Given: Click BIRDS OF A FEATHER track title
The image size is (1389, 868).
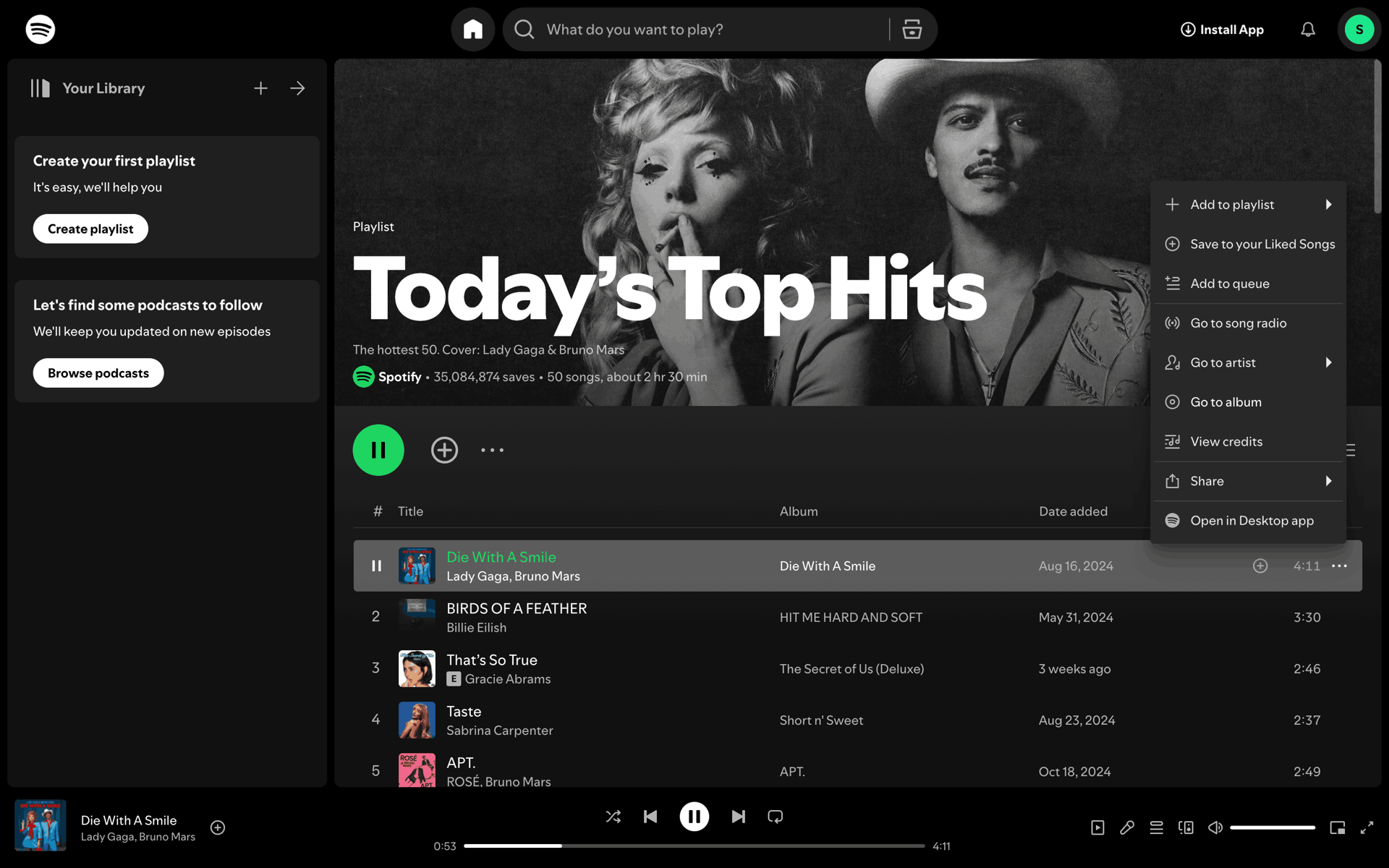Looking at the screenshot, I should [517, 609].
